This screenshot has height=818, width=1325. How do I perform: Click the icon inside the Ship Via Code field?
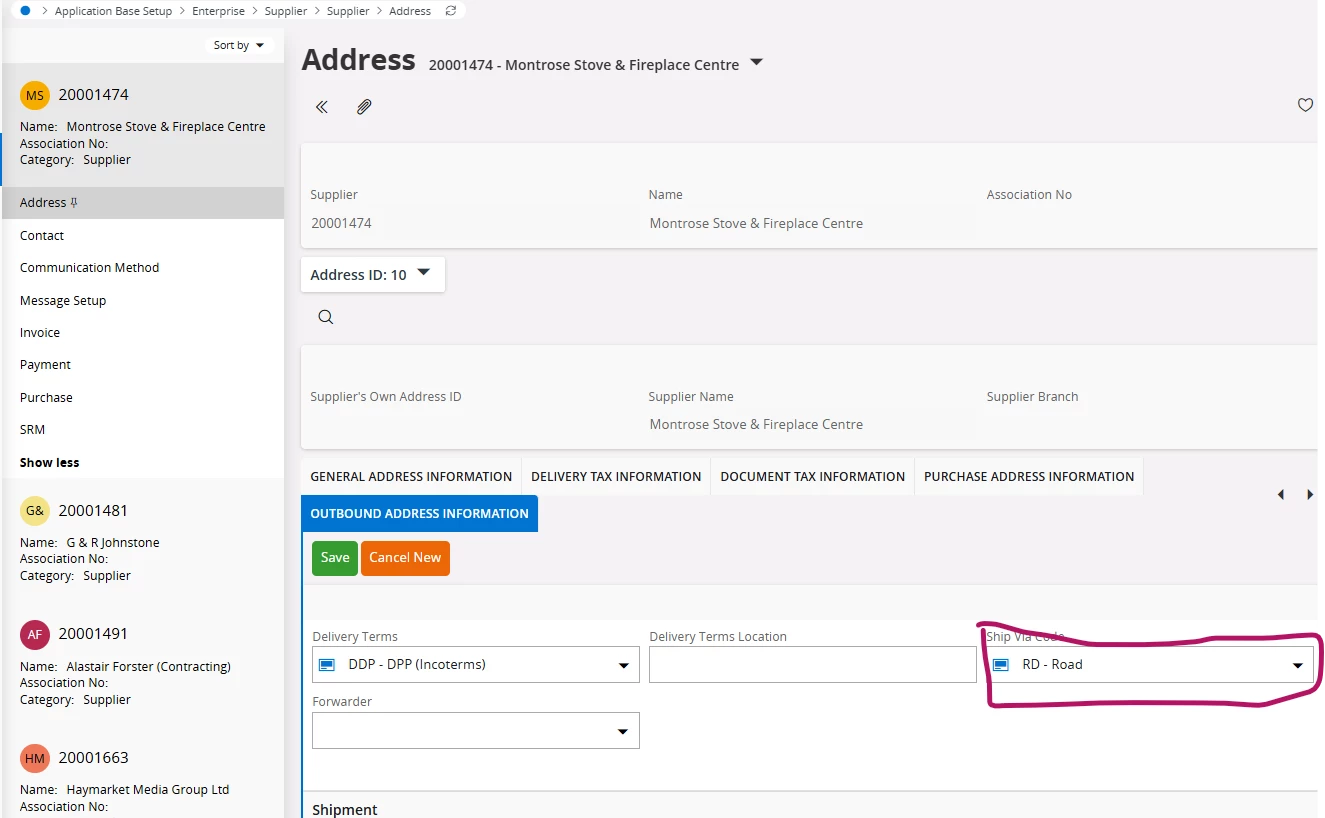pyautogui.click(x=1001, y=665)
